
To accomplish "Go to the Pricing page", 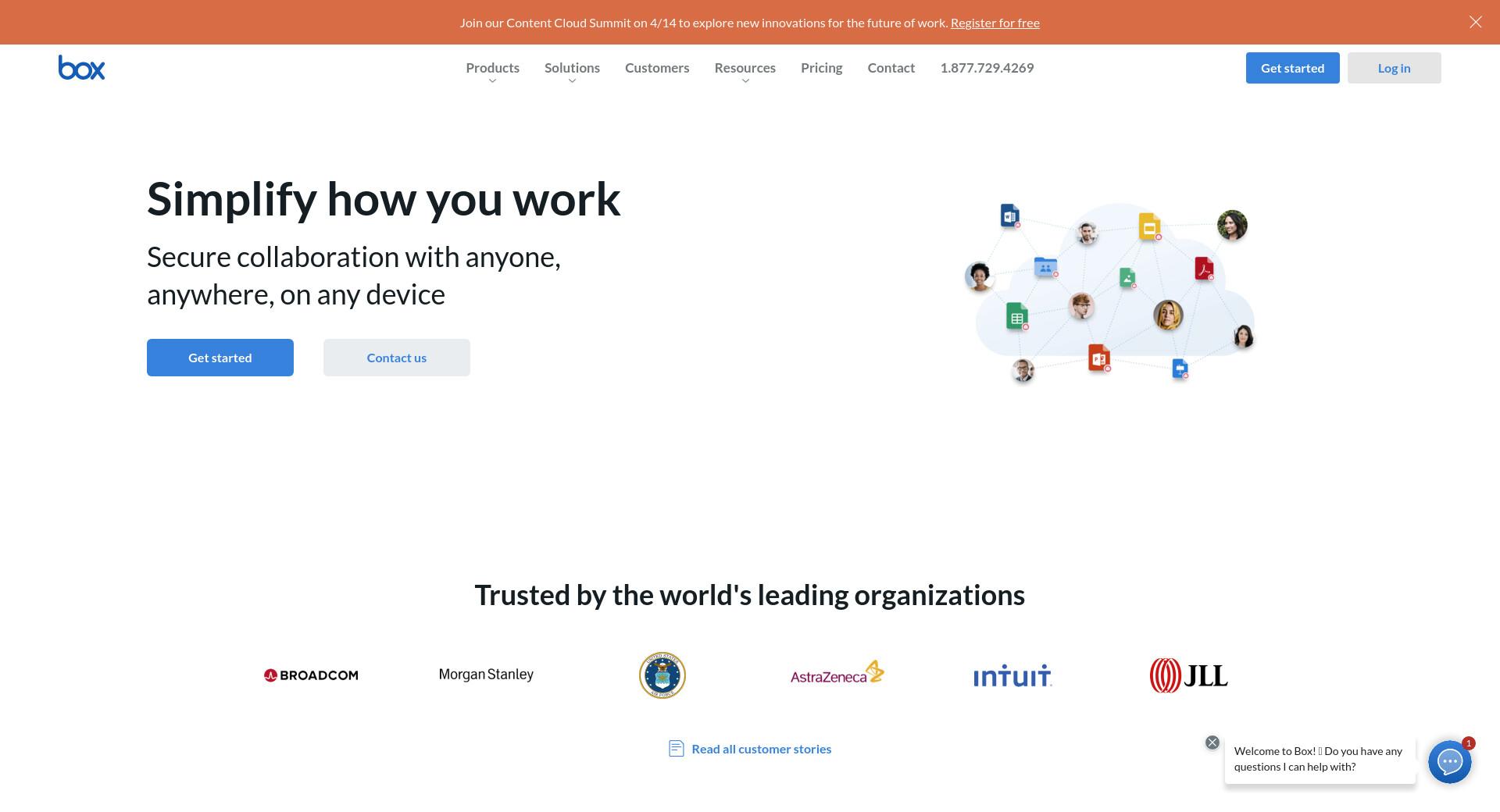I will (822, 68).
